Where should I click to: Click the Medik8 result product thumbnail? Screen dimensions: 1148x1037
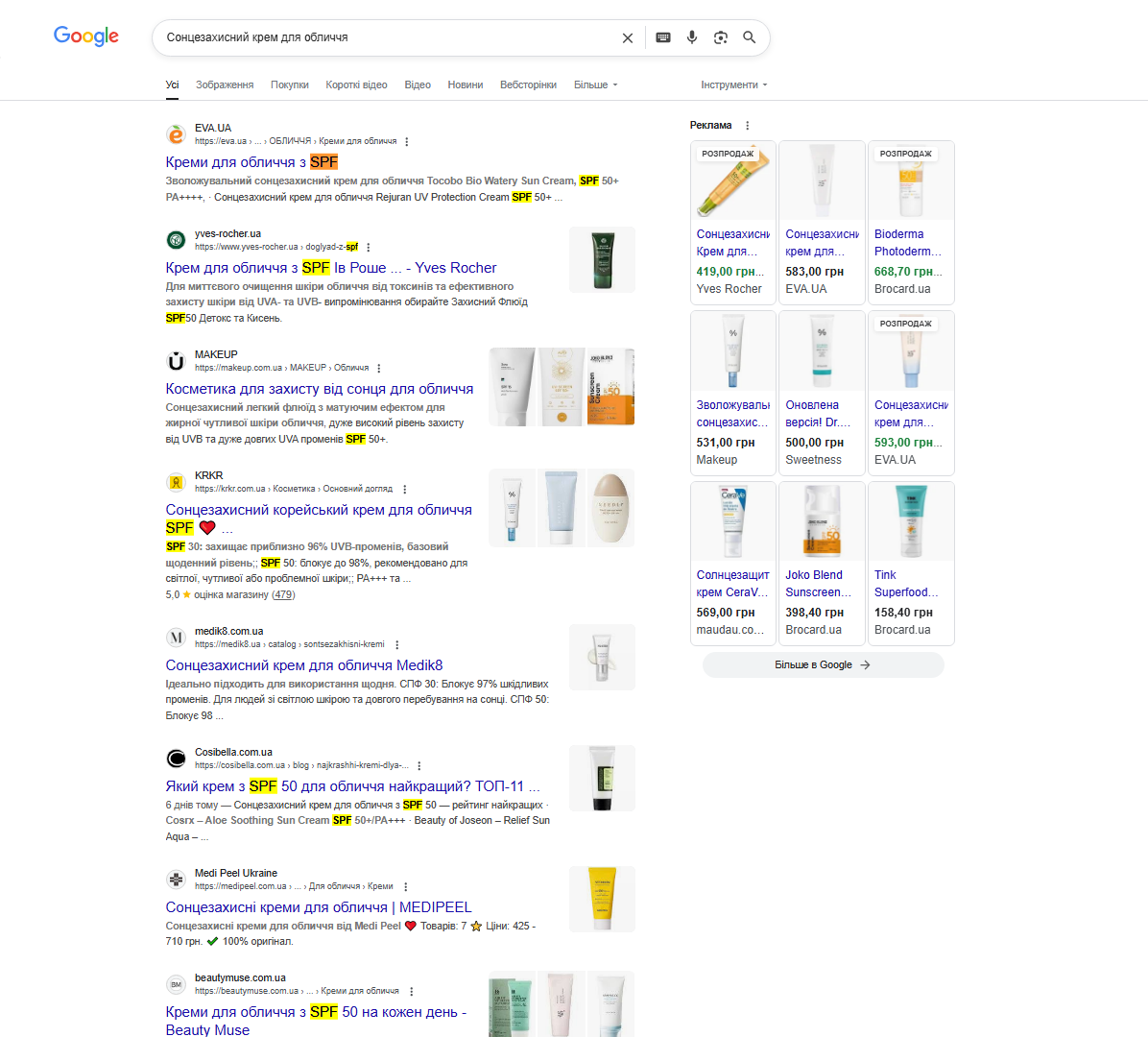point(603,657)
